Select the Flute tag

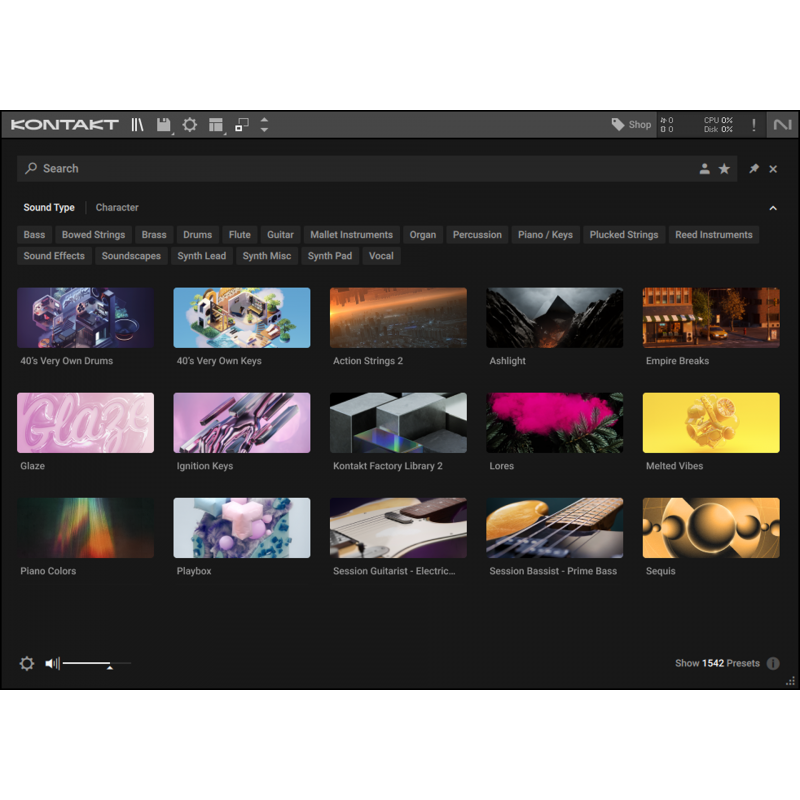coord(240,235)
